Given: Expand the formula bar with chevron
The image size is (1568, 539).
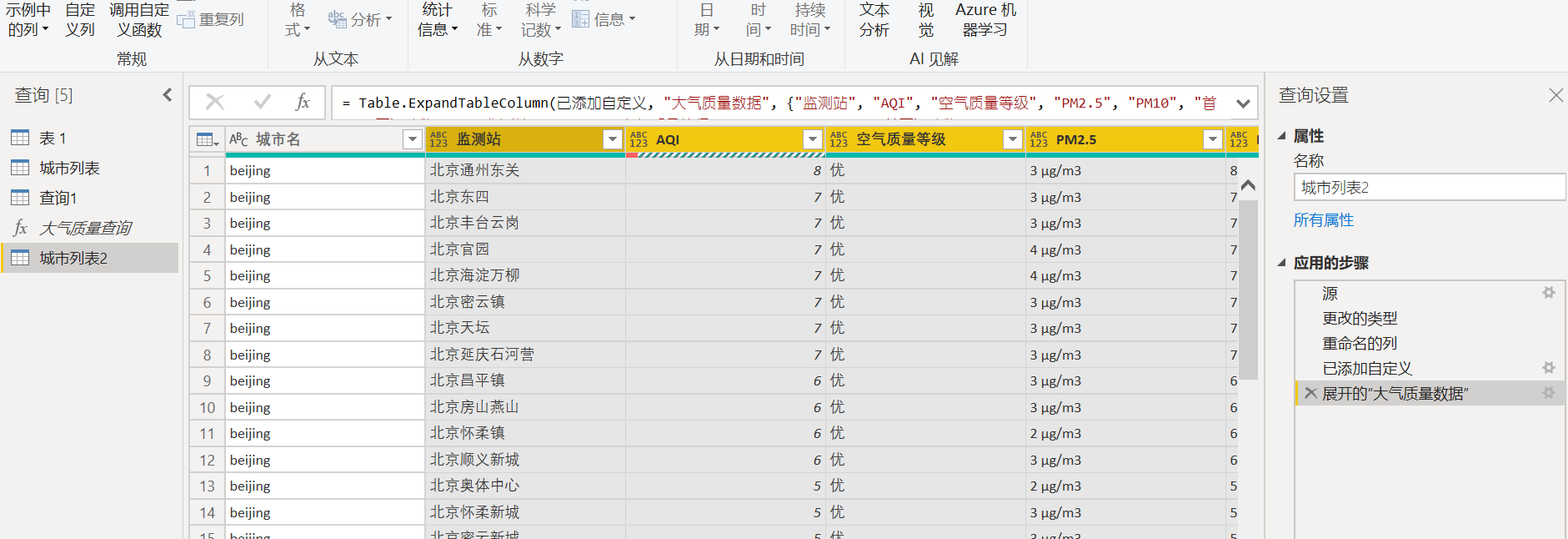Looking at the screenshot, I should [x=1243, y=103].
